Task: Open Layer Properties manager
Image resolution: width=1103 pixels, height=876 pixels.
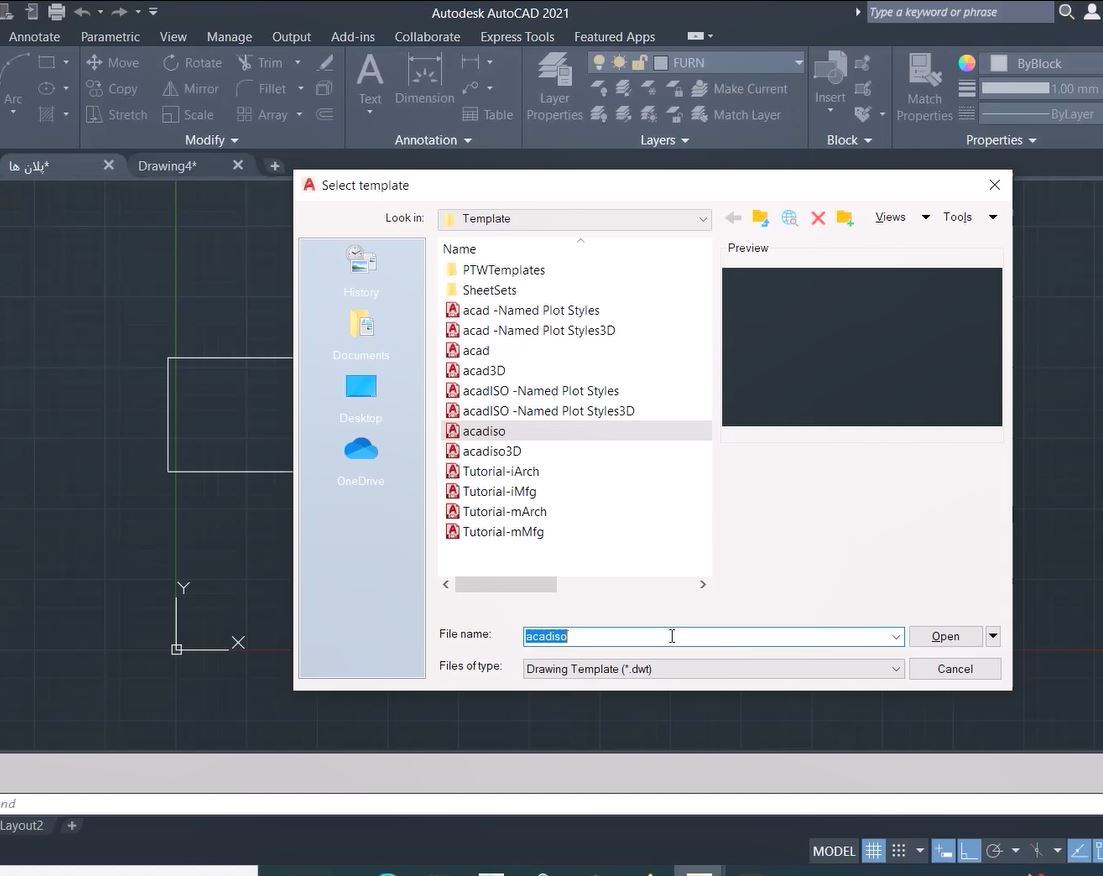Action: (554, 87)
